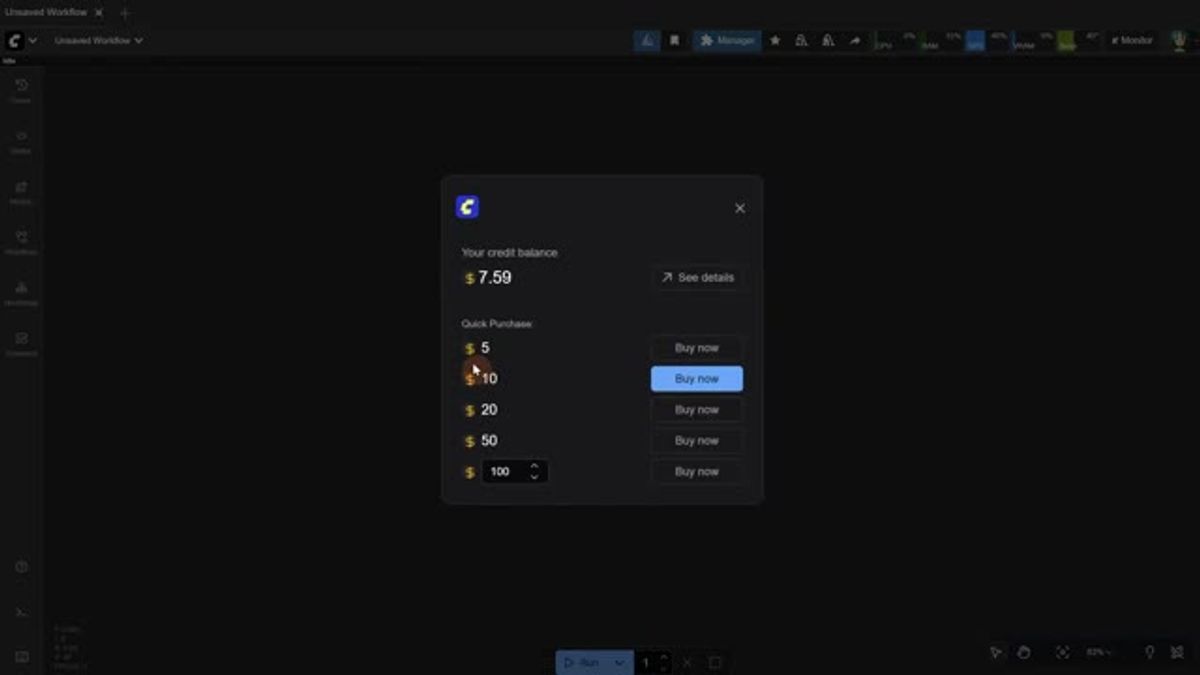
Task: Open the Workflows sidebar panel
Action: pyautogui.click(x=21, y=242)
